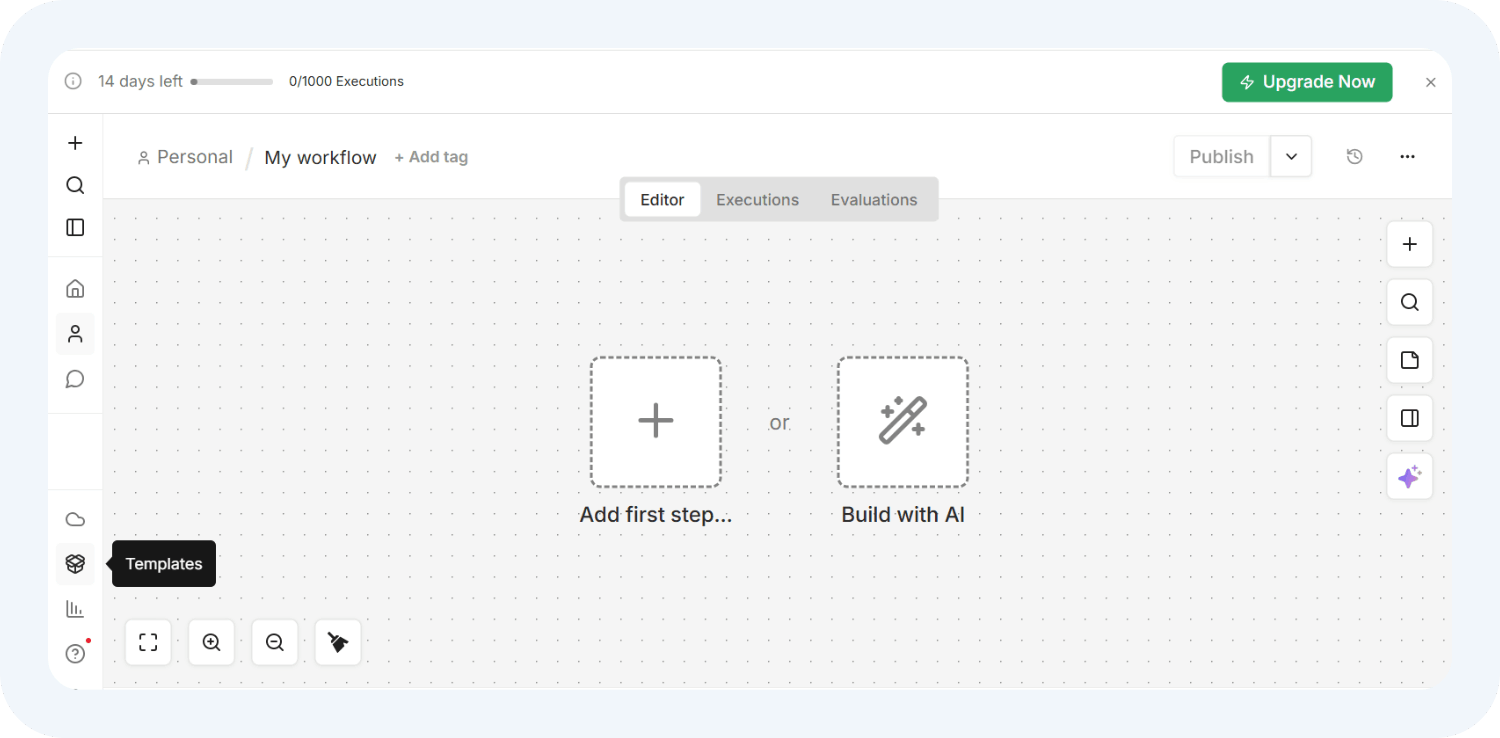The image size is (1500, 738).
Task: Go to Home overview icon
Action: 75,289
